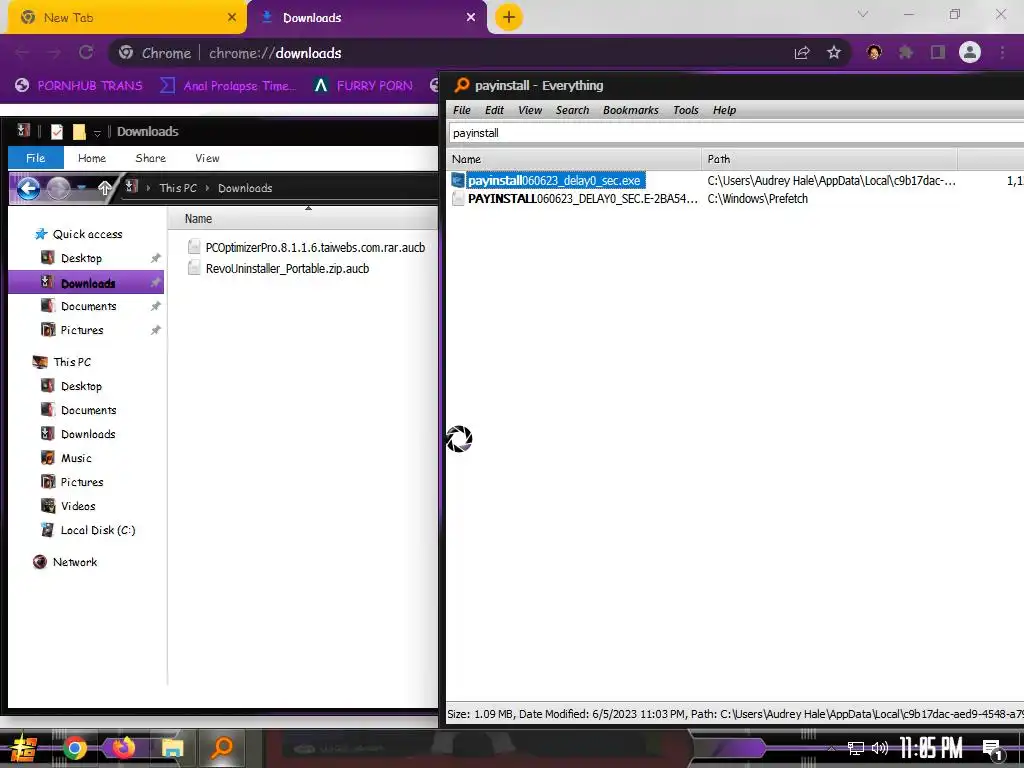Click the chrome://downloads address bar

[x=451, y=53]
